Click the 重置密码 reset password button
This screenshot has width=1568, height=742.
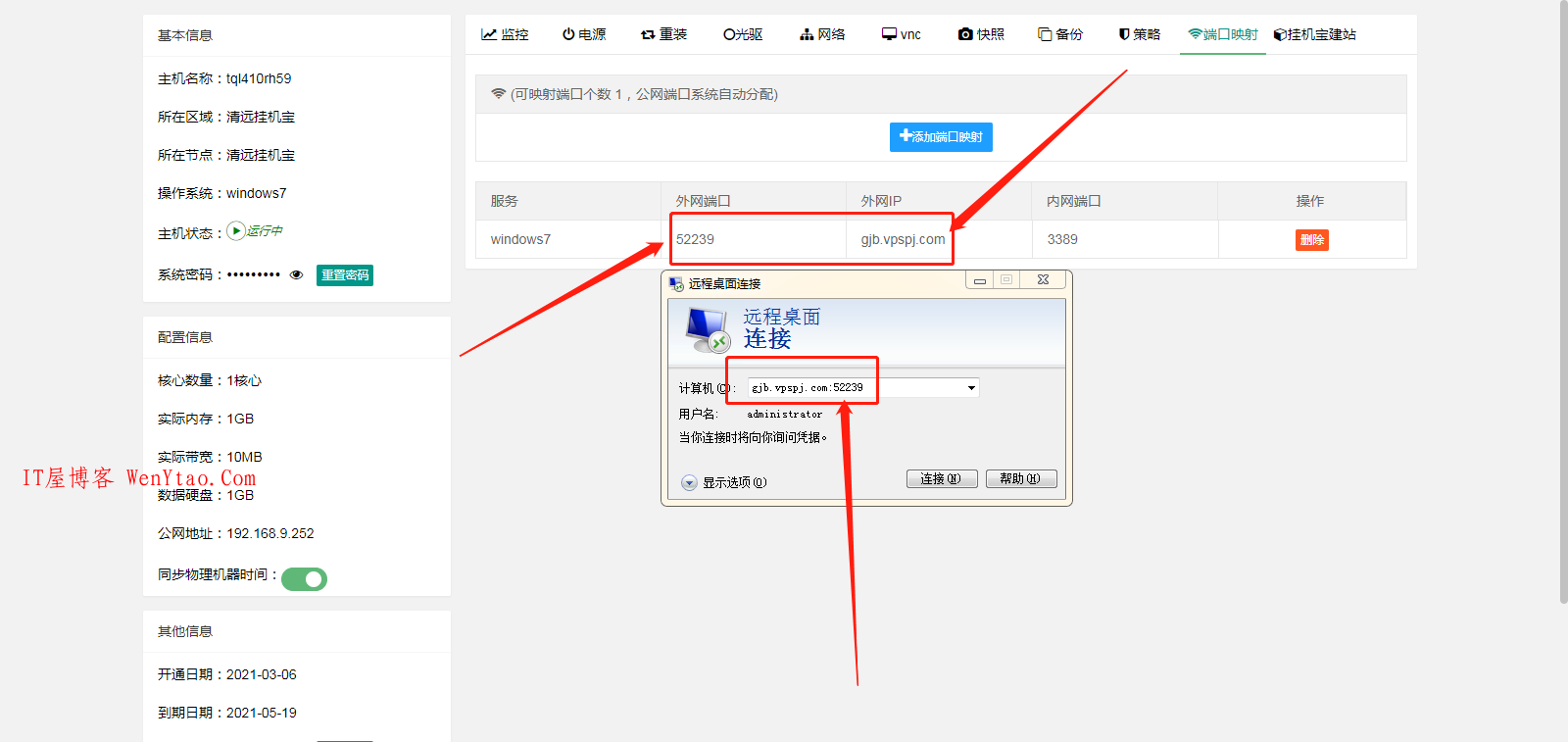point(345,275)
